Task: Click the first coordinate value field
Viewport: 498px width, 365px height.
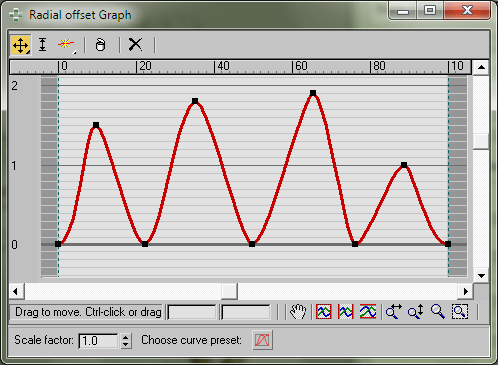Action: 192,312
